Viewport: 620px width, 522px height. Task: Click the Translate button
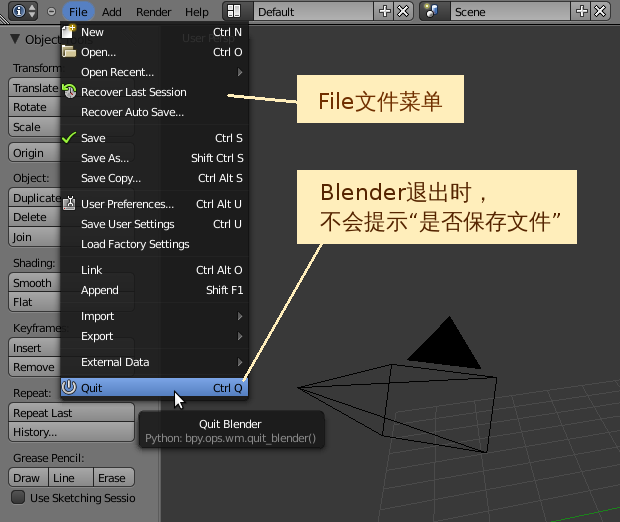(x=35, y=87)
